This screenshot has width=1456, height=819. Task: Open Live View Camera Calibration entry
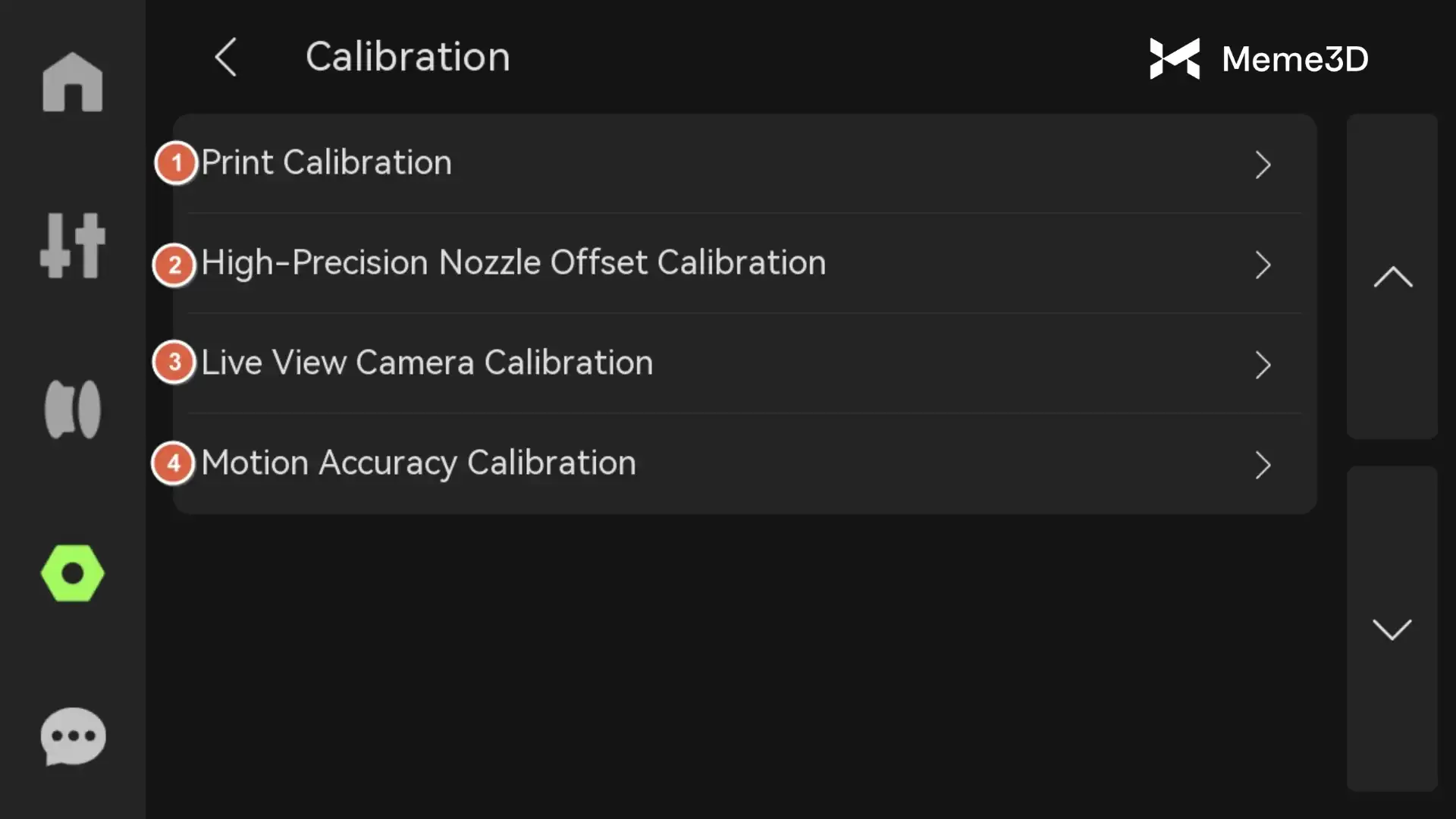click(427, 362)
